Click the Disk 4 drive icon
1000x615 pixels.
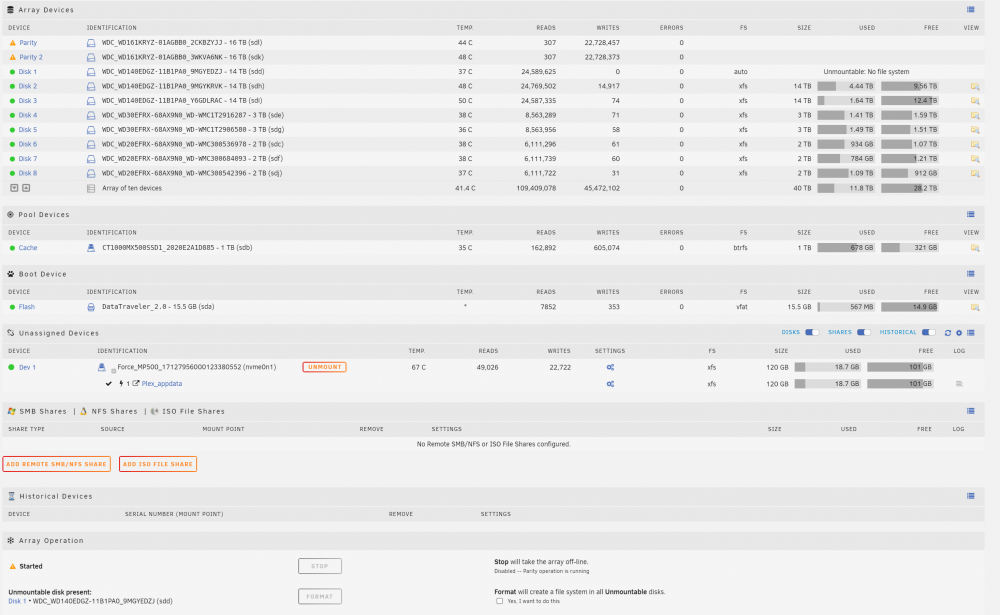(x=91, y=115)
